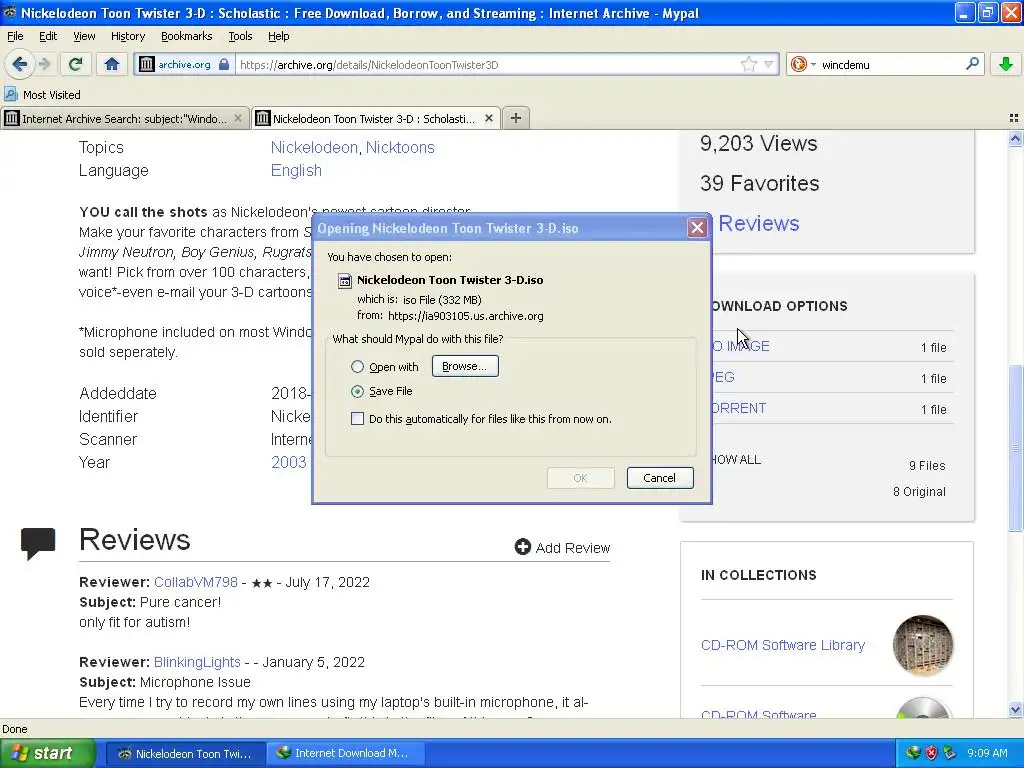1024x768 pixels.
Task: Switch to Nickelodeon Toon Twi... taskbar window
Action: coord(185,753)
